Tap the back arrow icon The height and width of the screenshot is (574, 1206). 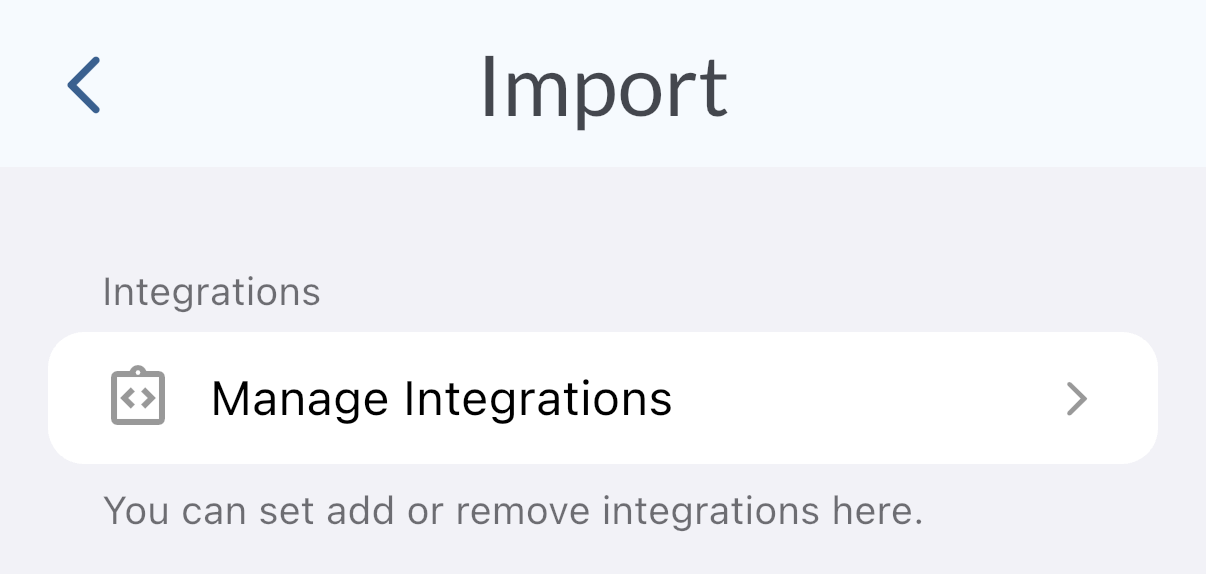[x=84, y=85]
